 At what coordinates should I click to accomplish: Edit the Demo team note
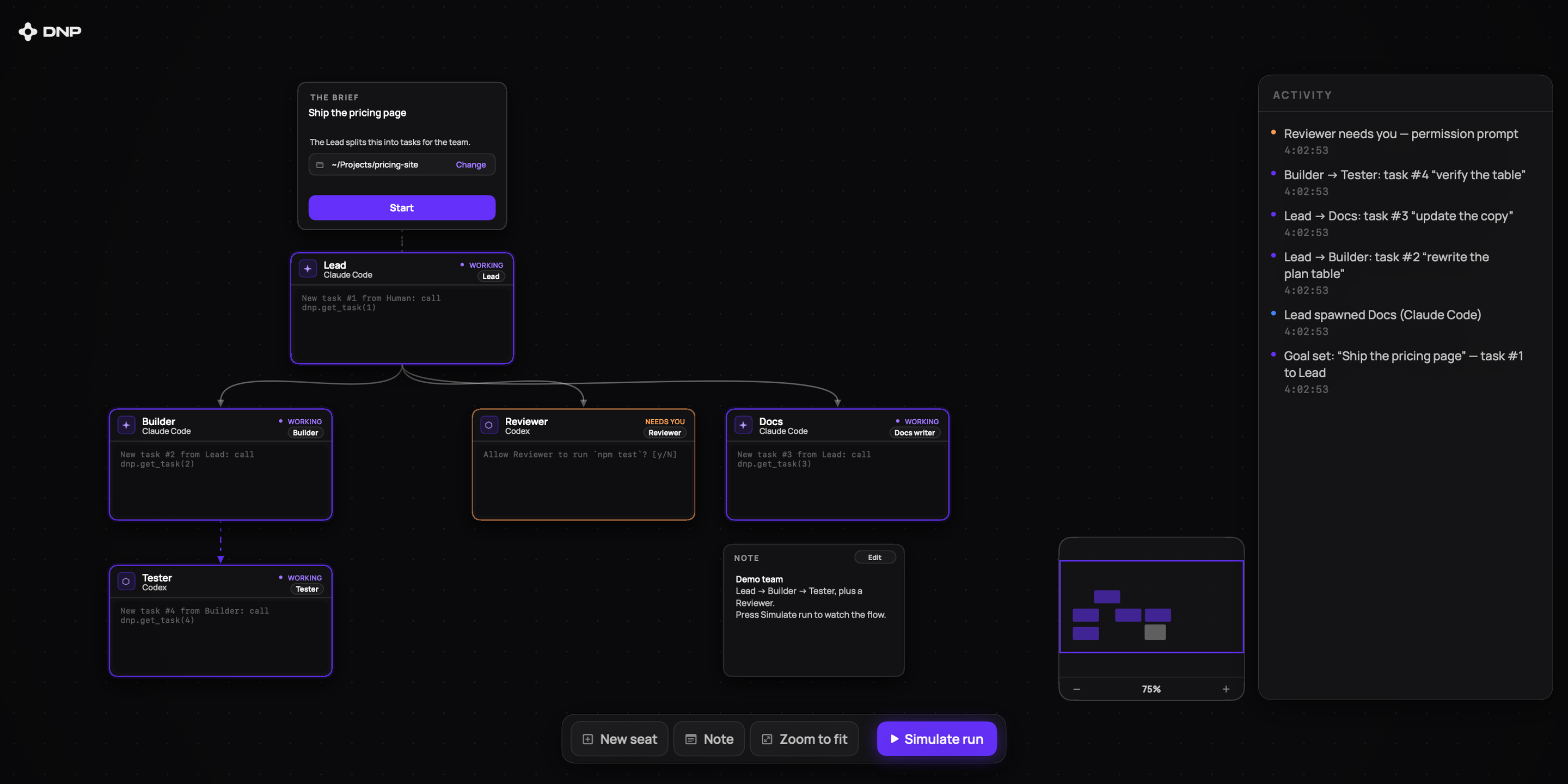[x=875, y=558]
